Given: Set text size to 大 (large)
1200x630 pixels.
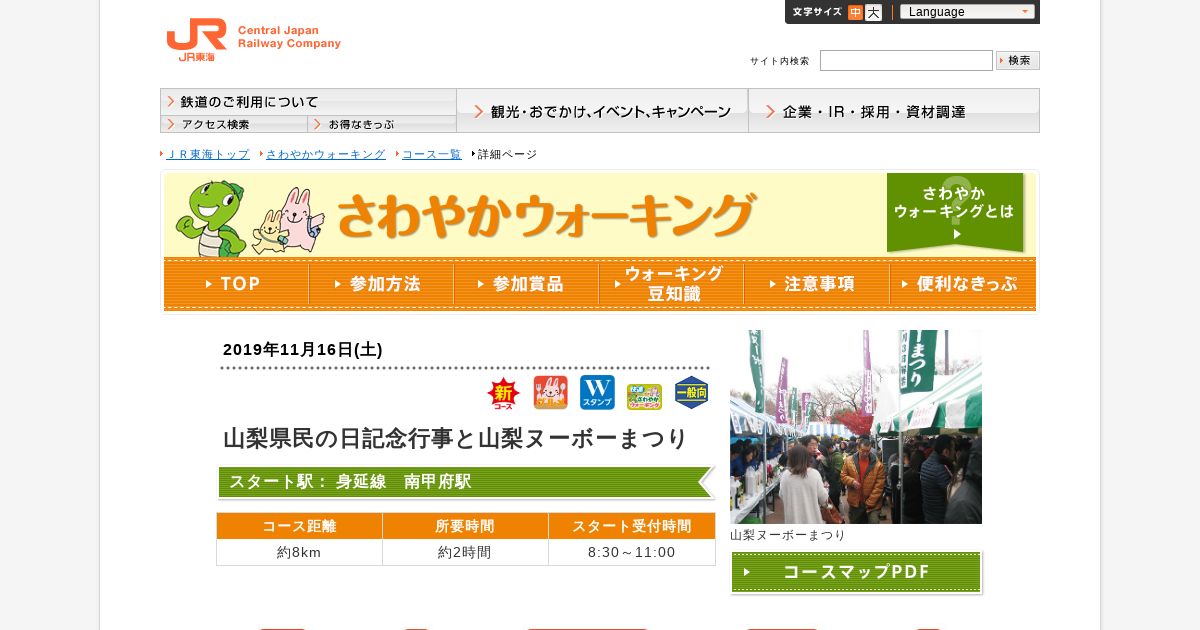Looking at the screenshot, I should click(873, 12).
